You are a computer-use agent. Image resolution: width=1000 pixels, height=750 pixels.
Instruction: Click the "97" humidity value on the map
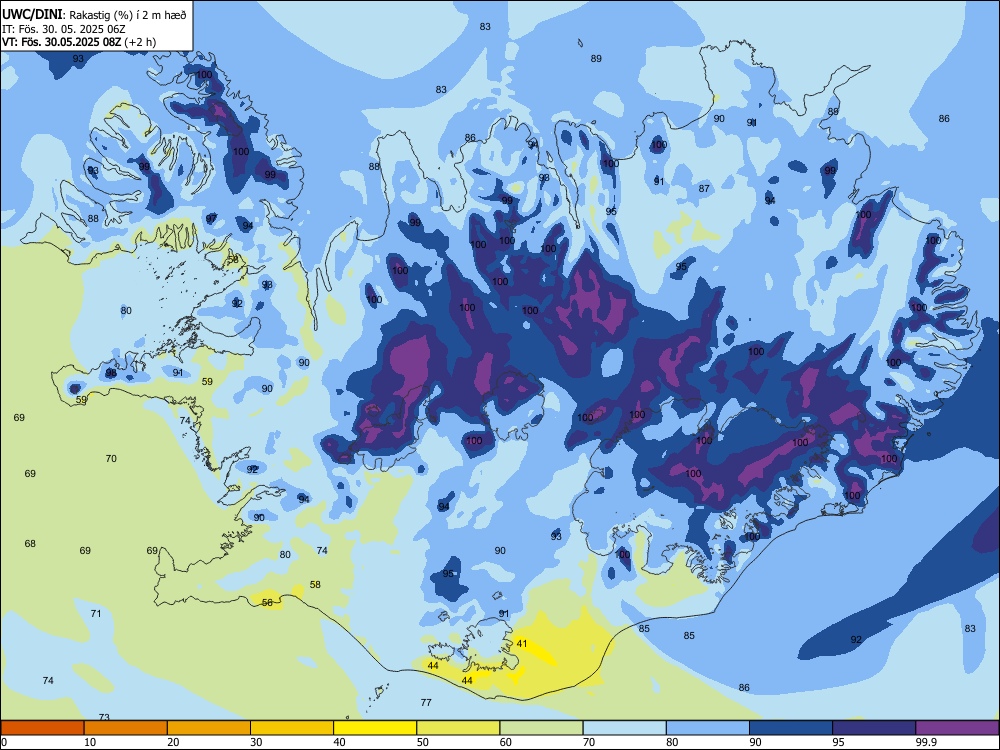tap(211, 218)
